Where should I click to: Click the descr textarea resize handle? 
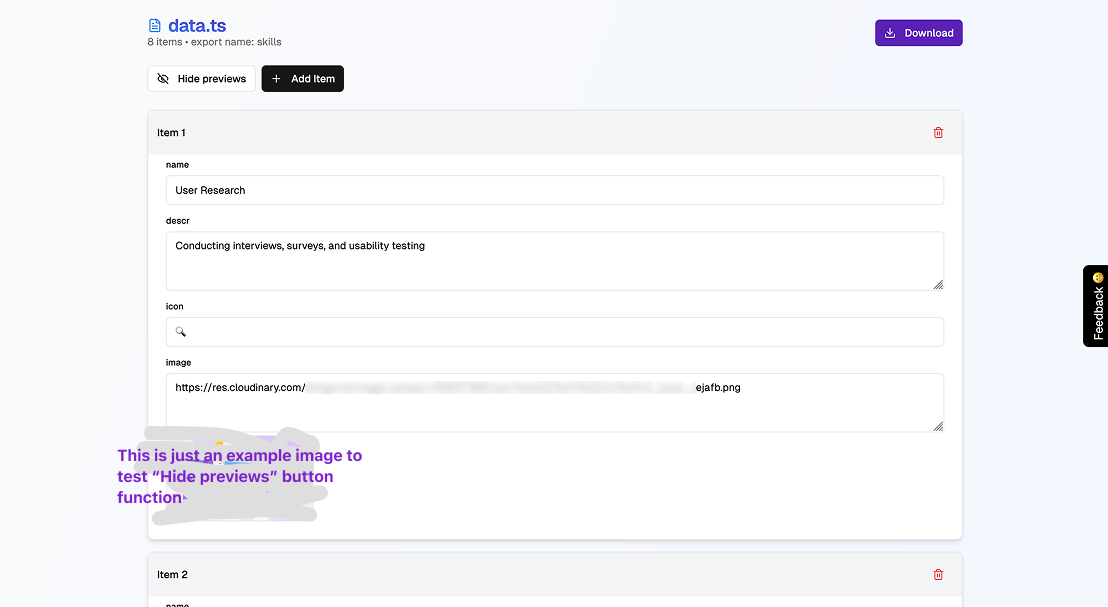(x=938, y=286)
